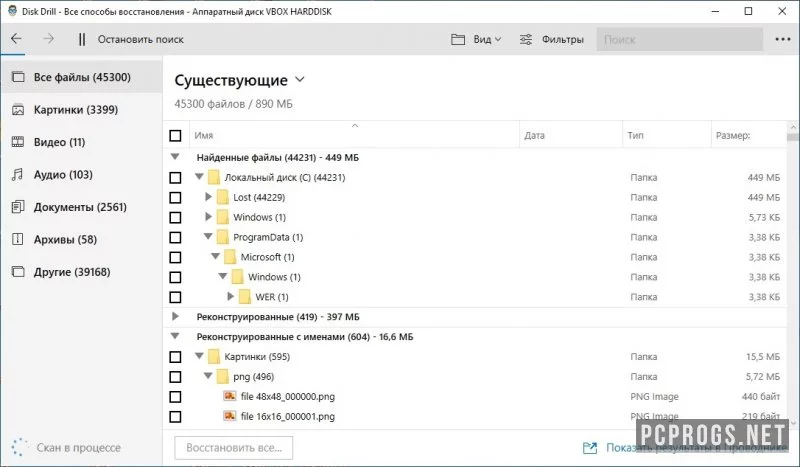This screenshot has height=467, width=800.
Task: Check the Картинки (595) checkbox
Action: tap(175, 357)
